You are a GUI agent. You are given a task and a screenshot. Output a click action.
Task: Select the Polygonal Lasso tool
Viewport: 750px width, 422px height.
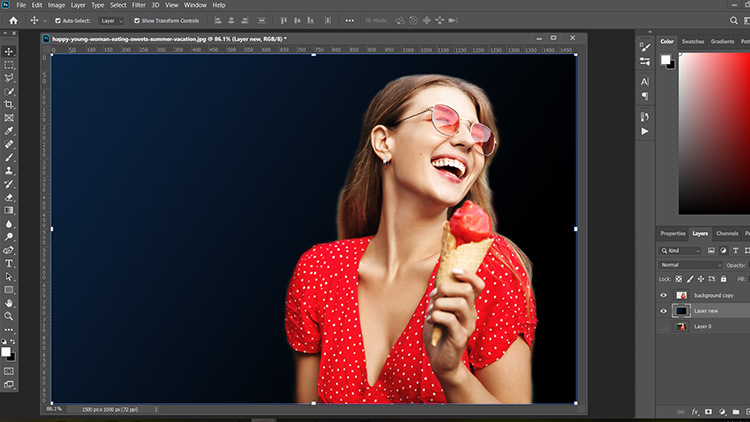pyautogui.click(x=9, y=78)
